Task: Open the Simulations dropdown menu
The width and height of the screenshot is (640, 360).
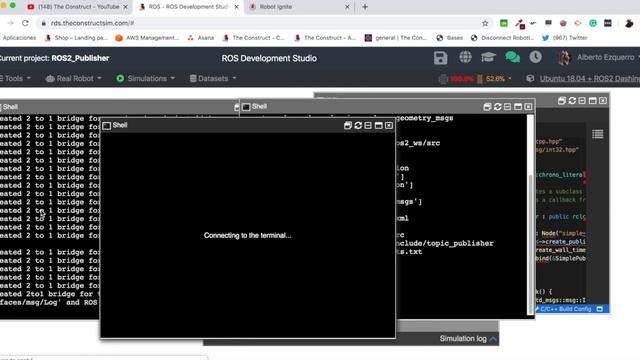Action: pyautogui.click(x=146, y=78)
